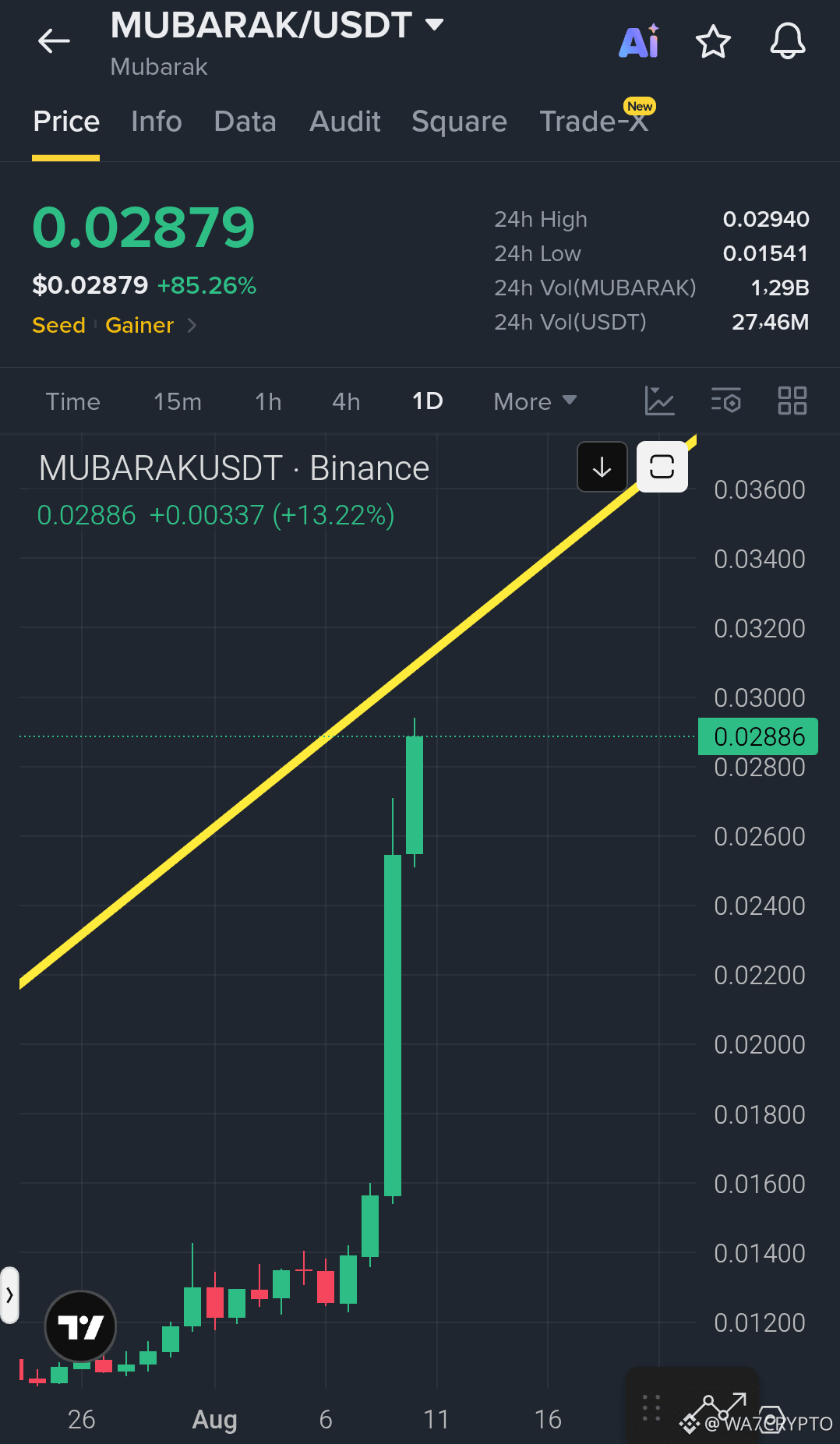The width and height of the screenshot is (840, 1444).
Task: Click the MUBARAKUSDT · Binance chart title
Action: pyautogui.click(x=235, y=468)
